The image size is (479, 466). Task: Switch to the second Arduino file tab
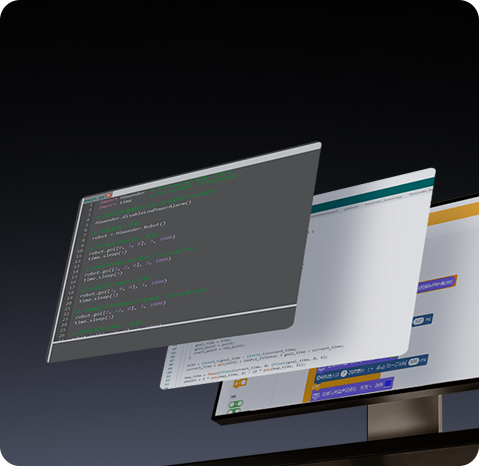coord(351,207)
